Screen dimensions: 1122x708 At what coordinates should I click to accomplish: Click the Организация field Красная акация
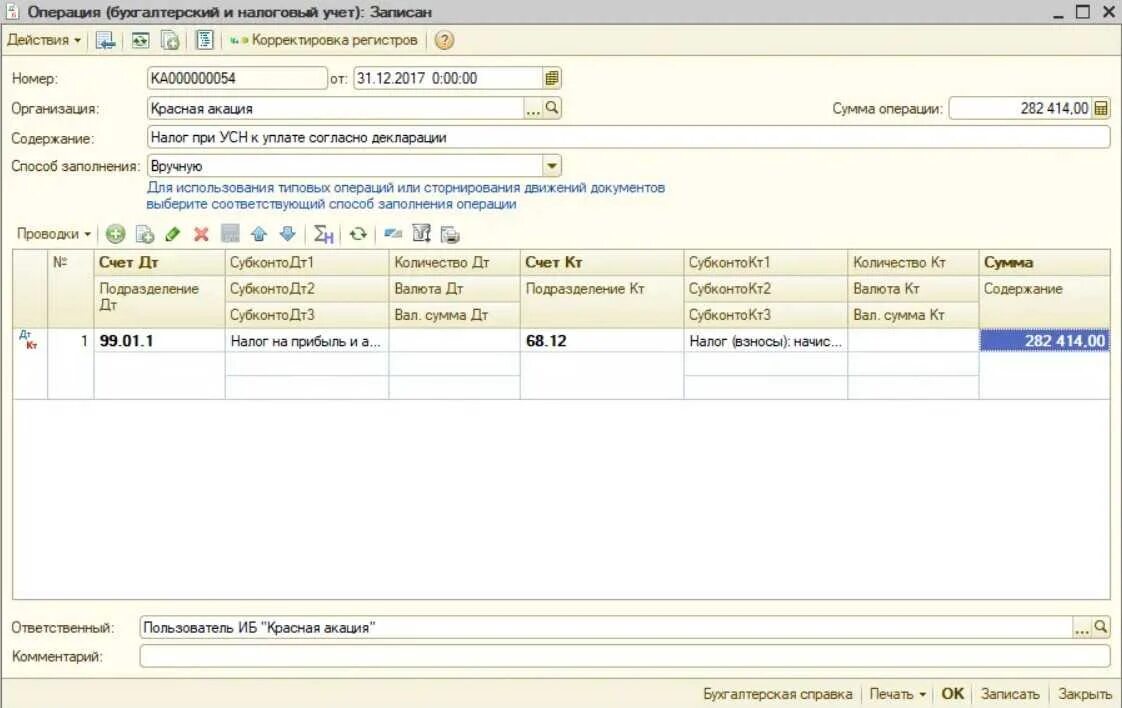tap(335, 108)
